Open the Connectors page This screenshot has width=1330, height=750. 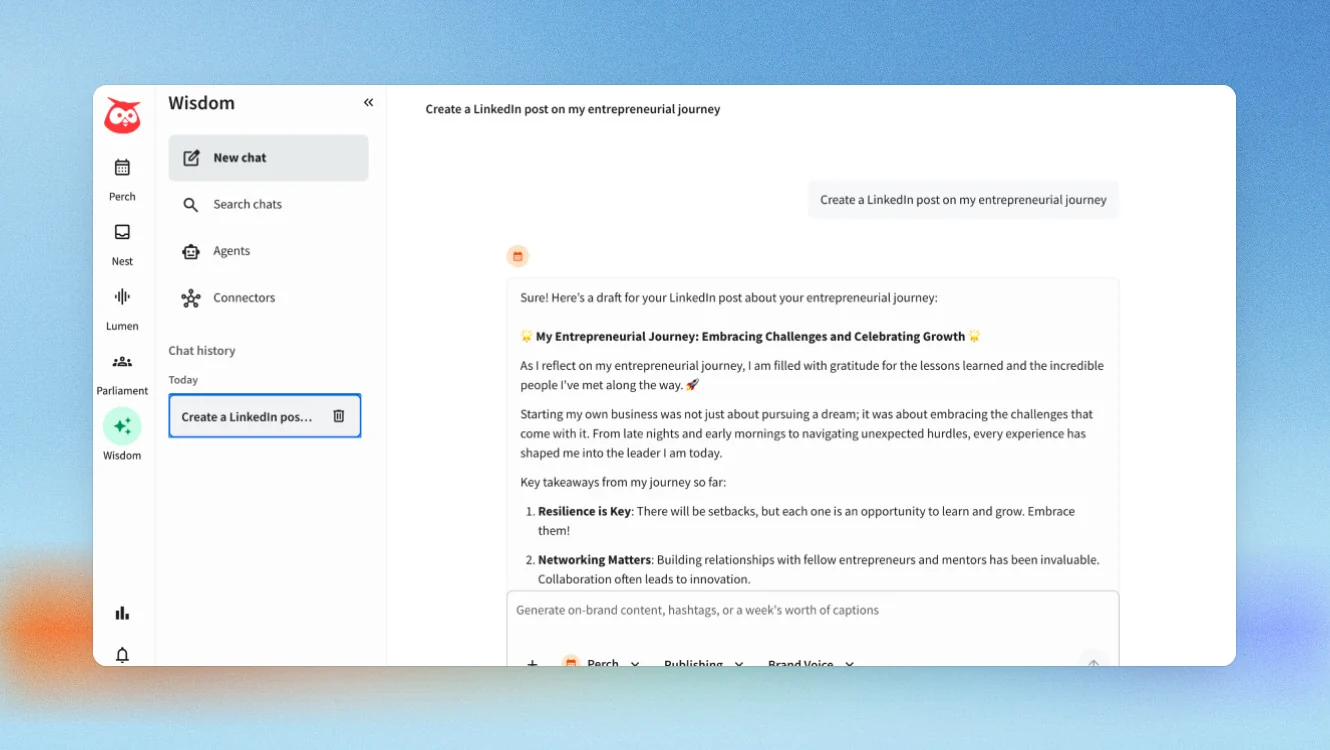(268, 298)
